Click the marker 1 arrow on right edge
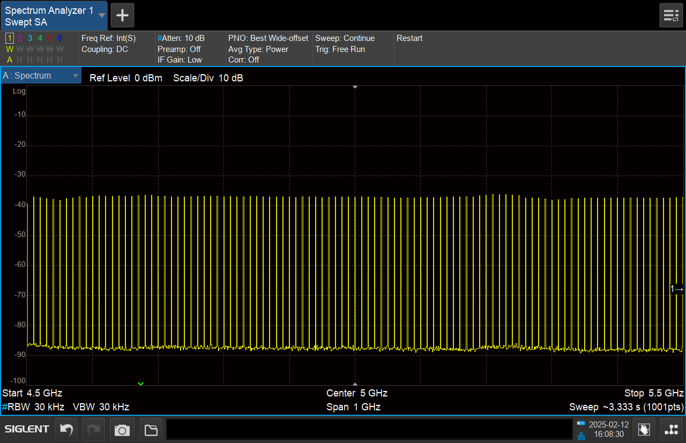686x443 pixels. (676, 289)
